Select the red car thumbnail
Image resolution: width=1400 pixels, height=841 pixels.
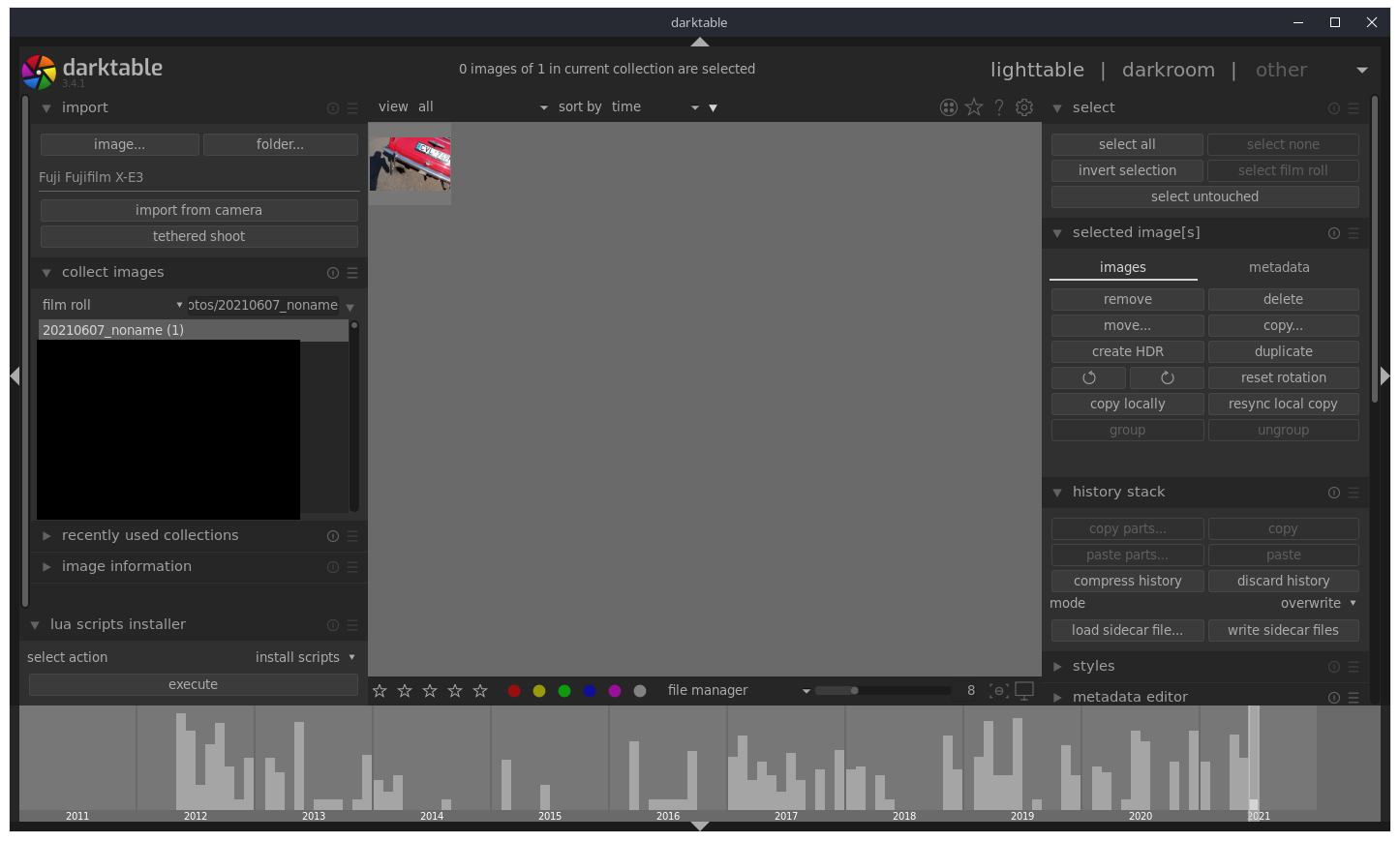(x=410, y=165)
